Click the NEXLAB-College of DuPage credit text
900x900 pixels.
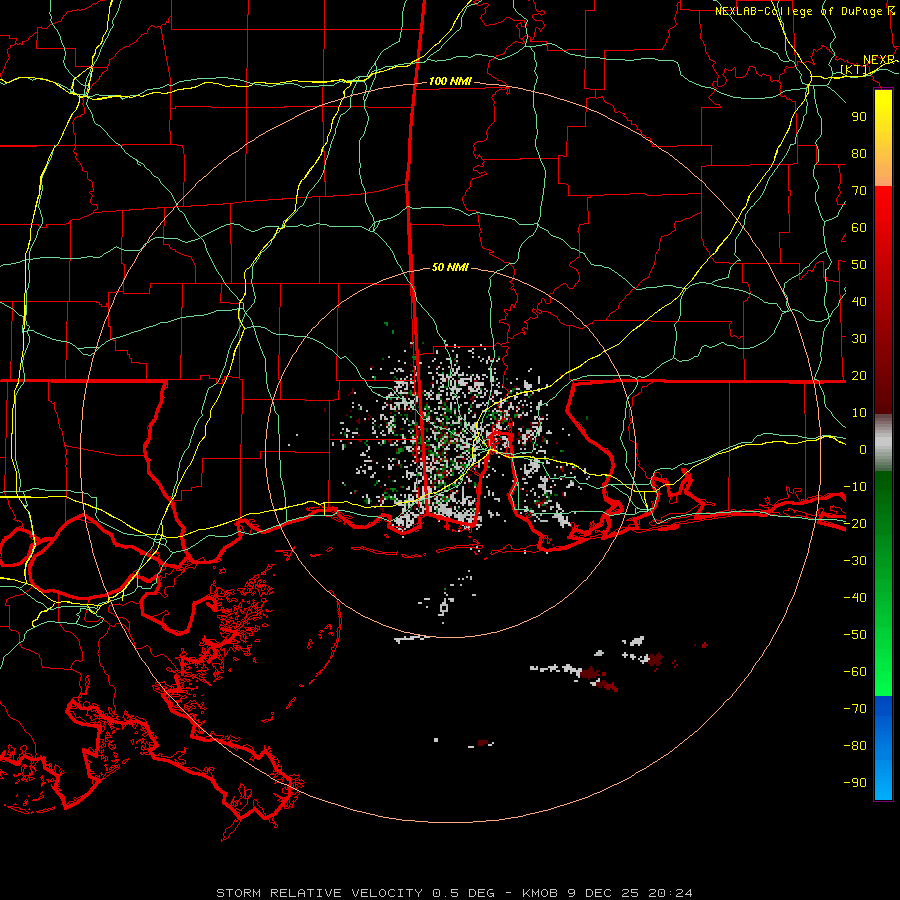[x=805, y=11]
